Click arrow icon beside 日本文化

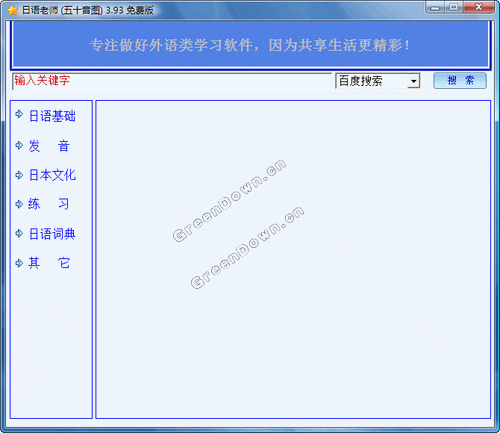pos(19,175)
